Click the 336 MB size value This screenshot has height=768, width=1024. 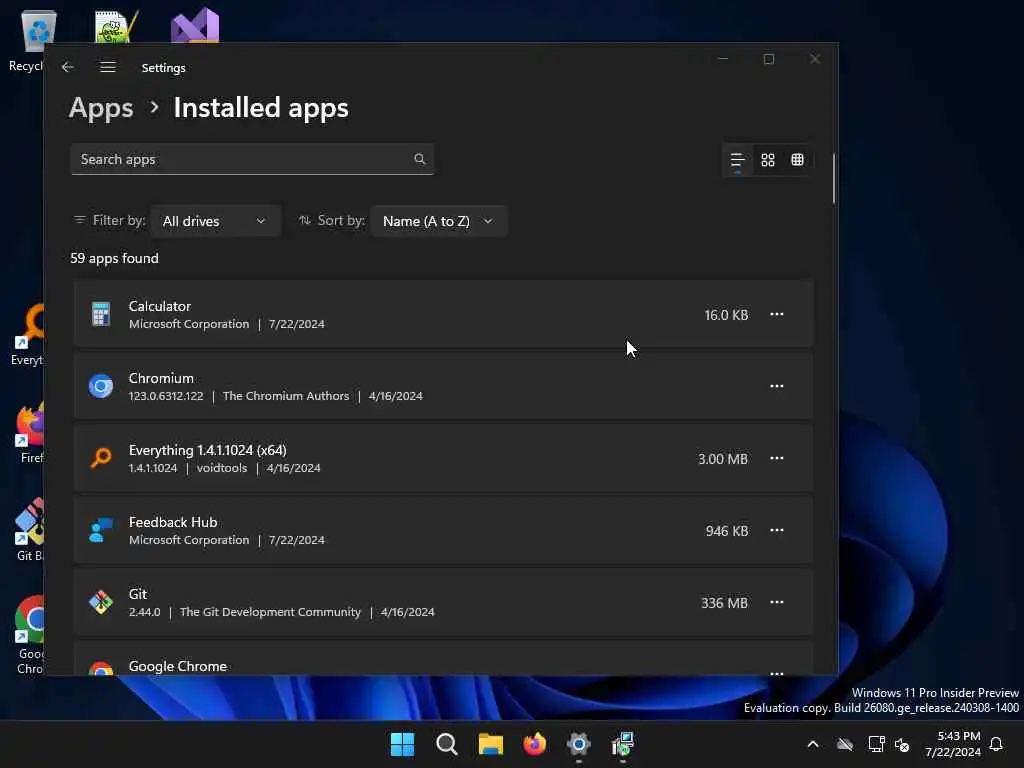click(x=724, y=603)
